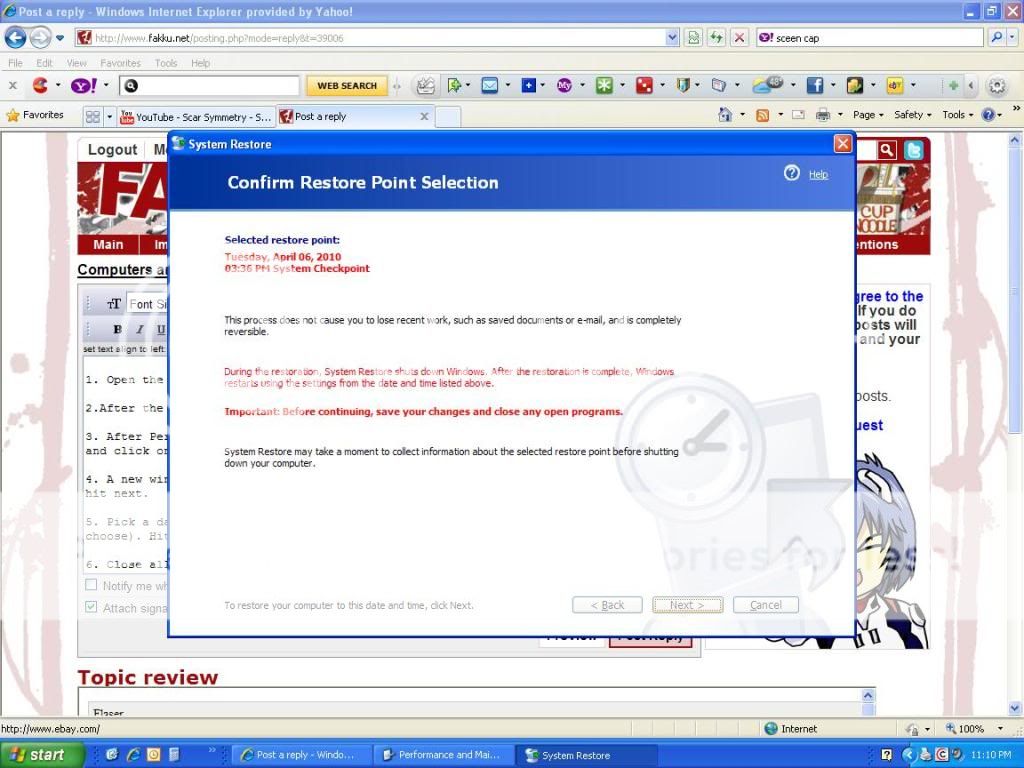Toggle the Notify me checkbox

[x=91, y=585]
